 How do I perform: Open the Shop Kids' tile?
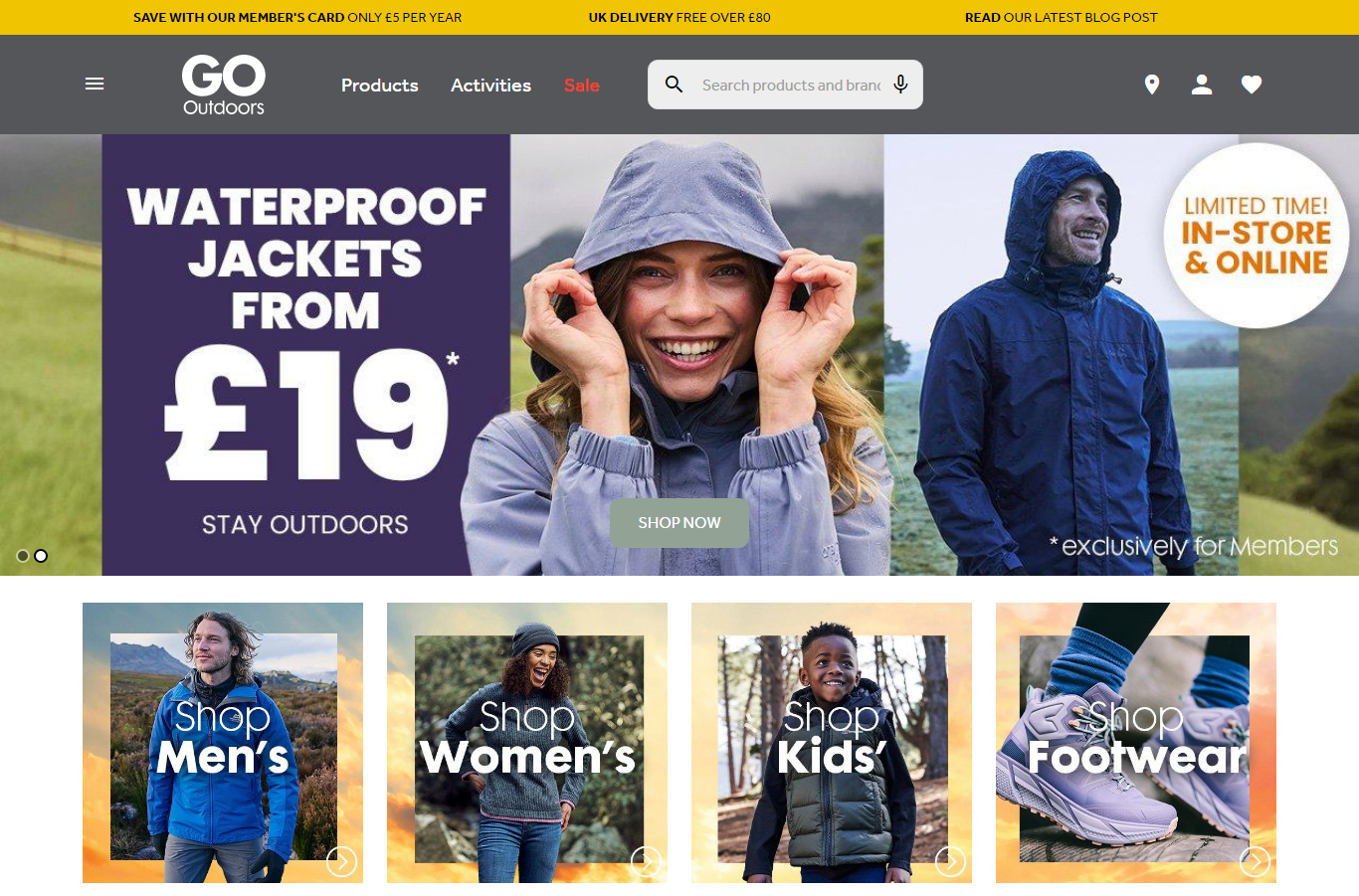click(832, 743)
